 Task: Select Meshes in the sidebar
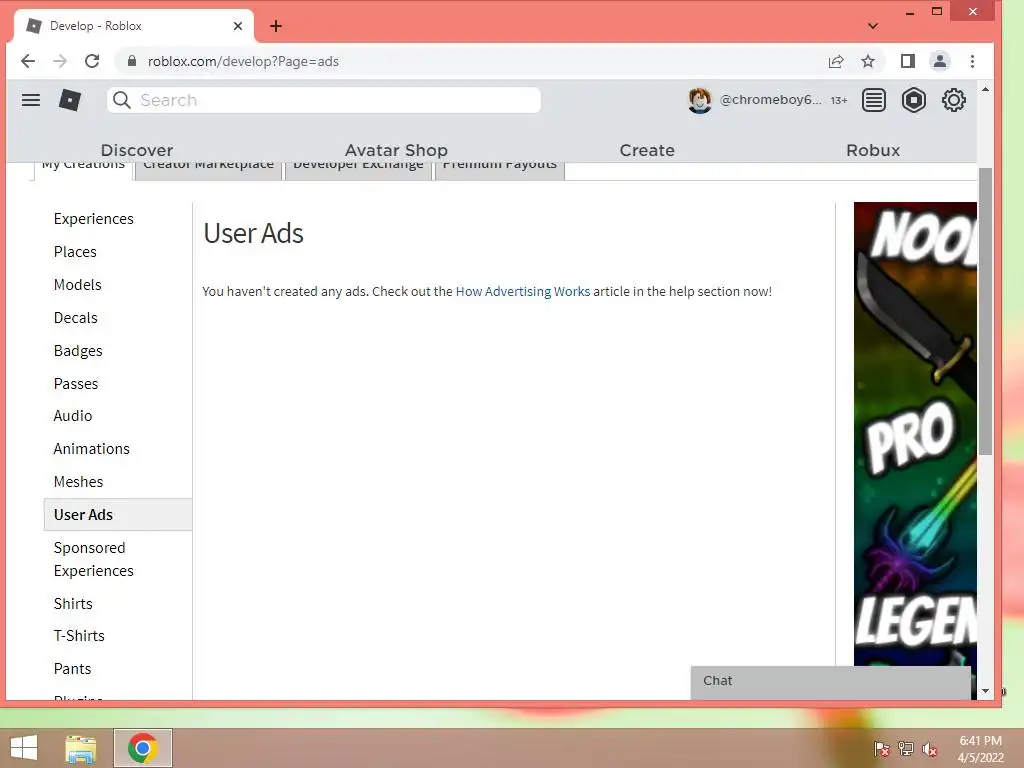(x=78, y=482)
